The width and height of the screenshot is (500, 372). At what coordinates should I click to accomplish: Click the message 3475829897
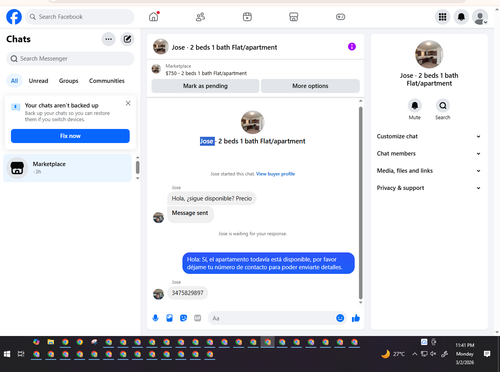pos(187,293)
